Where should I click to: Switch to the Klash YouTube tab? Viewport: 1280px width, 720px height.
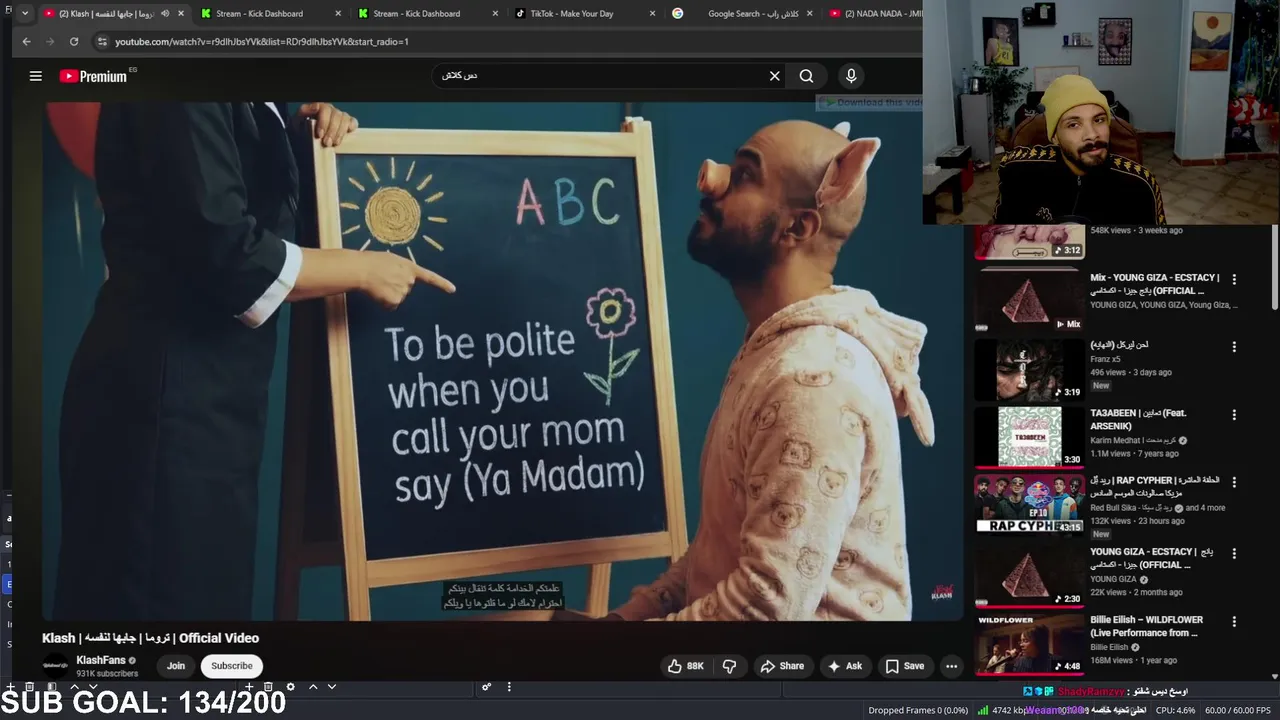coord(113,14)
